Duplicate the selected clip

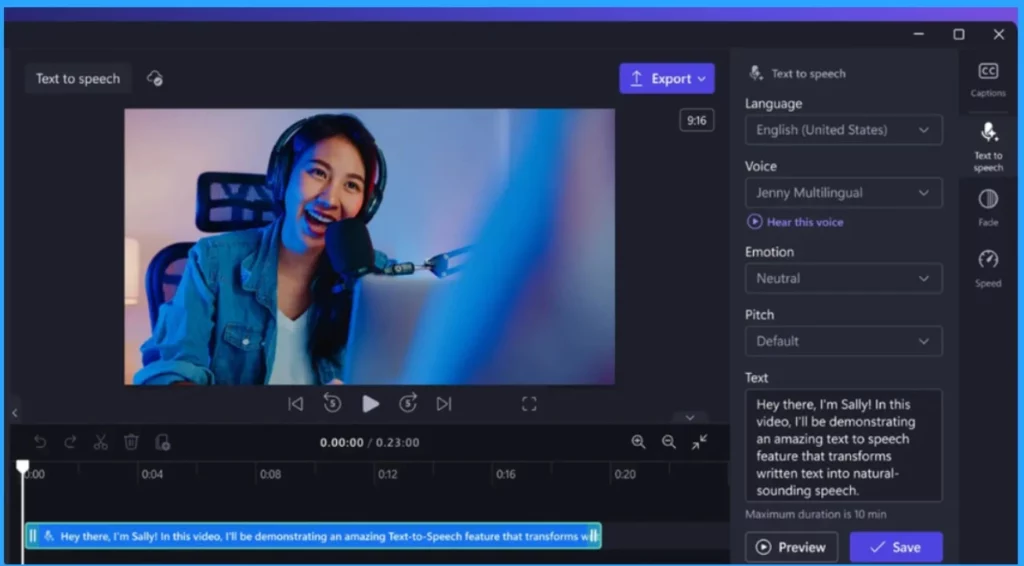coord(163,442)
